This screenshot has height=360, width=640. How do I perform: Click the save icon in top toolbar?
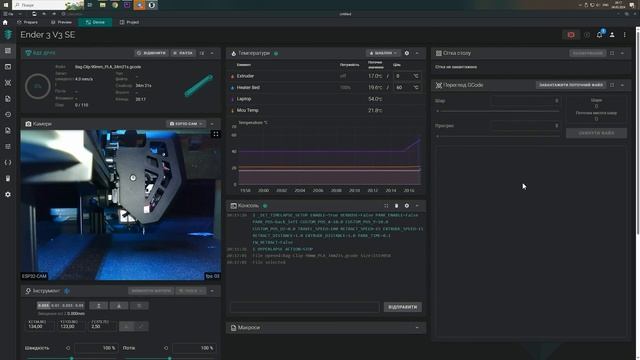pos(34,14)
